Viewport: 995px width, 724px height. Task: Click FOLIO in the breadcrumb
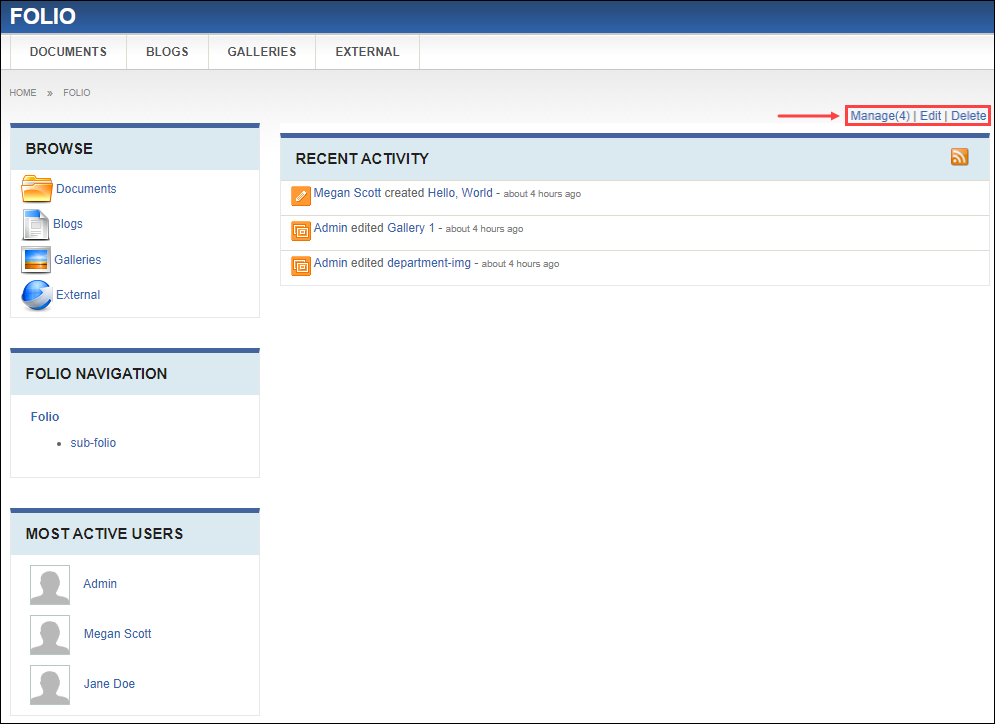(77, 93)
